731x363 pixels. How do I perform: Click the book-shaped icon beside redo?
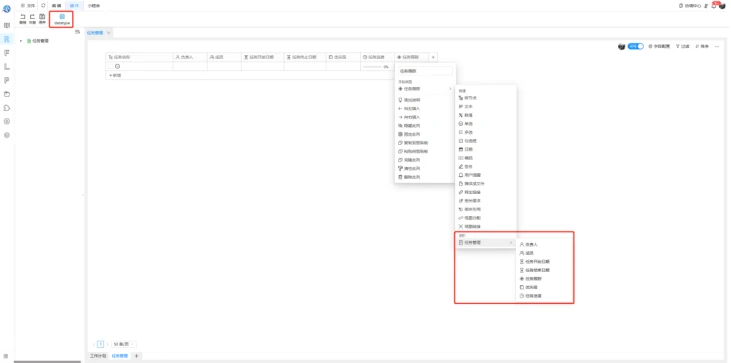tap(42, 17)
